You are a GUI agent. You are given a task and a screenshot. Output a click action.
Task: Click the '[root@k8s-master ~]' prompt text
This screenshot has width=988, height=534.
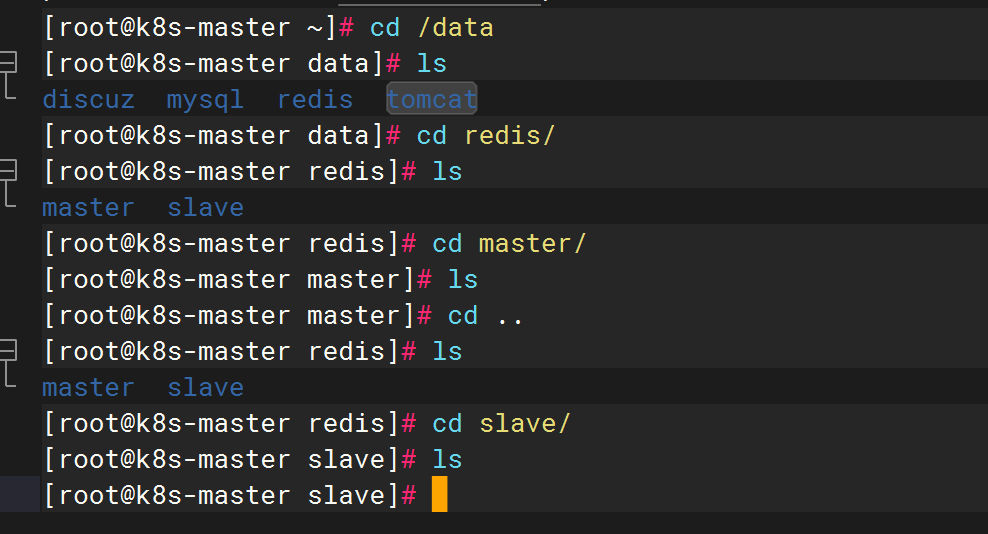(190, 28)
